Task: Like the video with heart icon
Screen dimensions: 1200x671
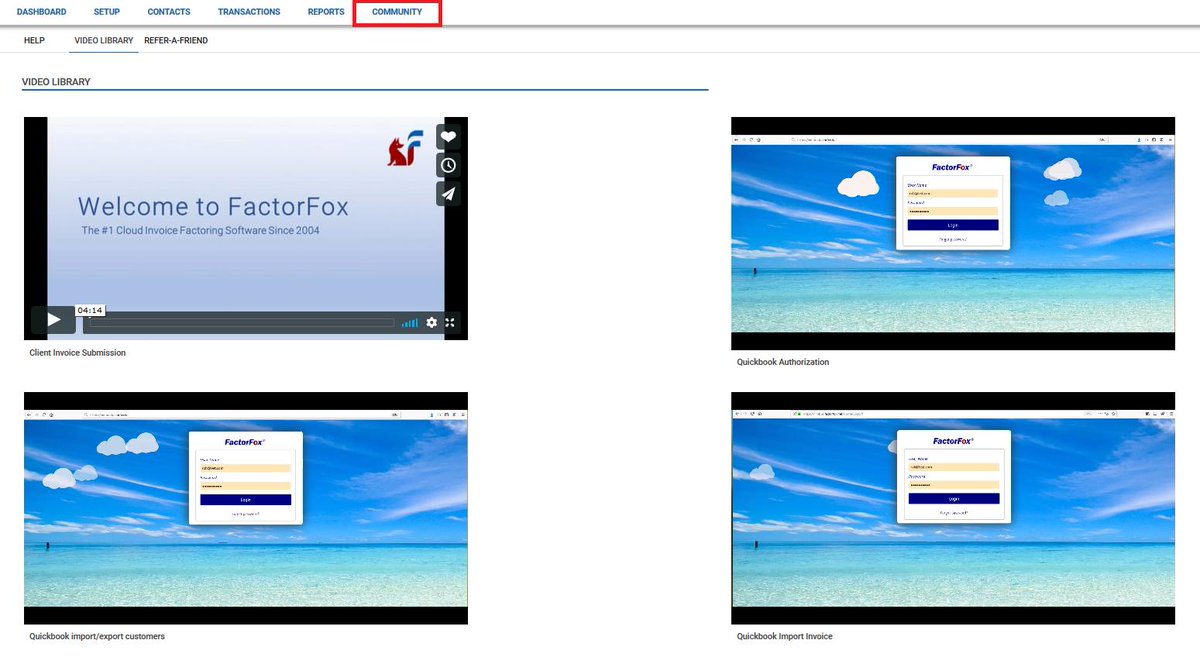Action: (449, 137)
